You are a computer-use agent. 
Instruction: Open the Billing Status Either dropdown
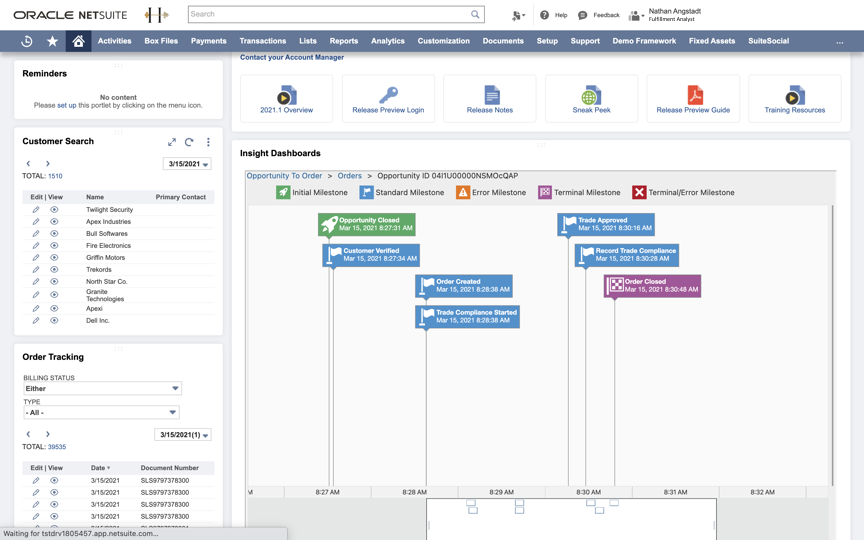[x=102, y=388]
